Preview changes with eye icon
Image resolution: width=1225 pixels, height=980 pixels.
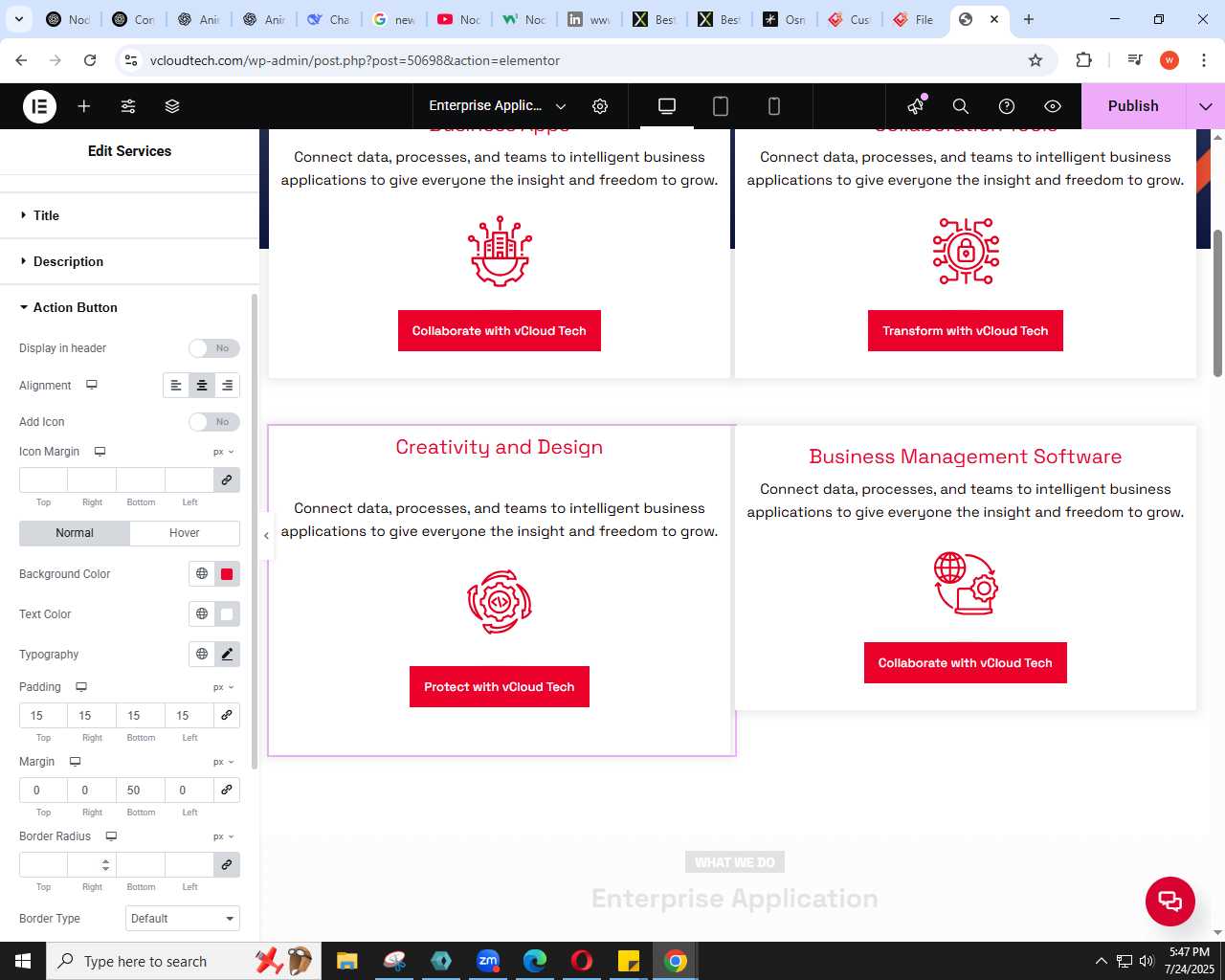pos(1053,106)
